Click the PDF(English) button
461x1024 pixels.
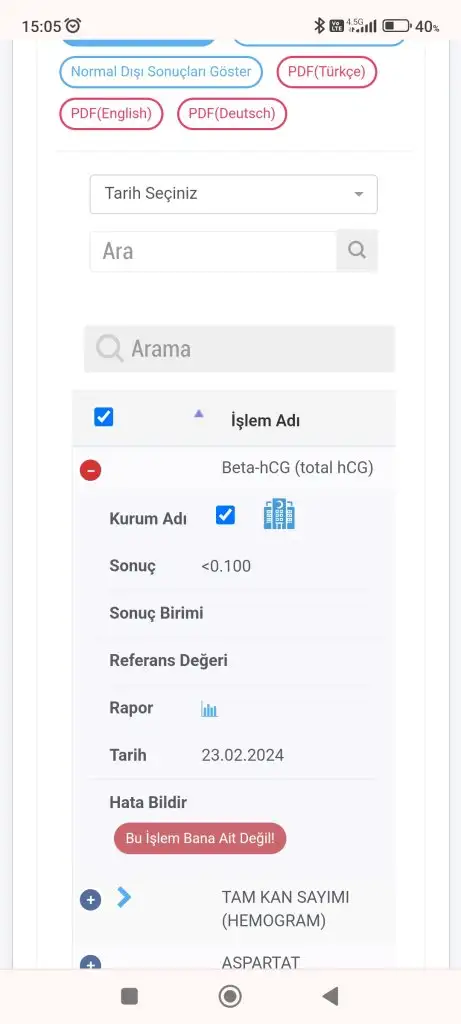(x=111, y=114)
